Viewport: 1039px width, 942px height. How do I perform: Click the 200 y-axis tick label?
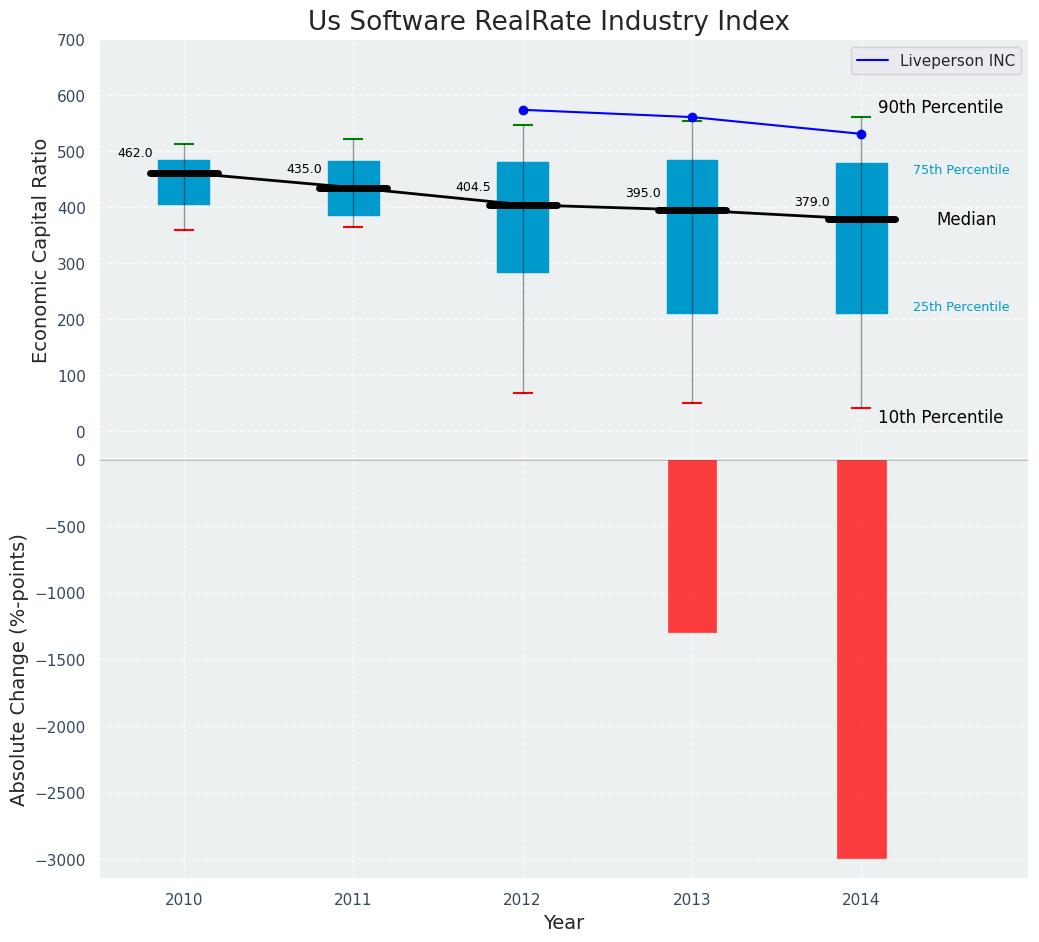tap(72, 320)
